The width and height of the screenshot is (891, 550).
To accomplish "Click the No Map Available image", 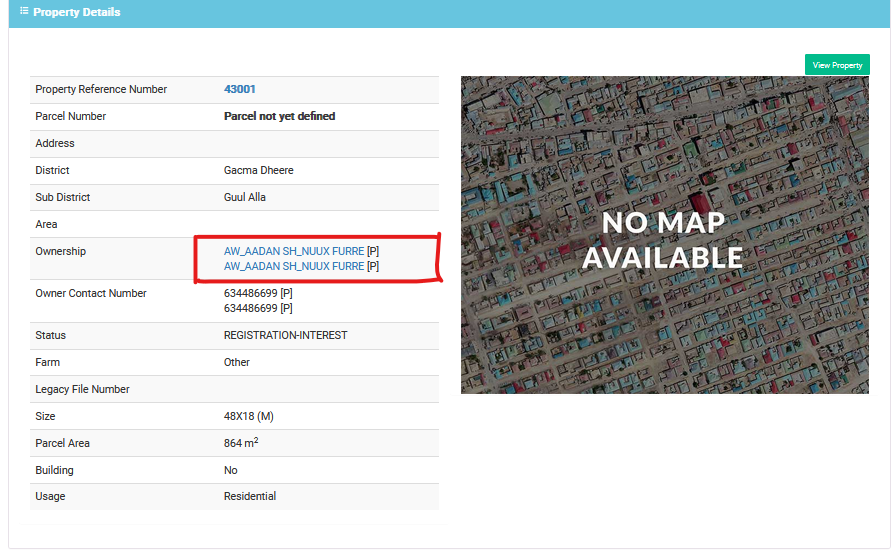I will point(664,235).
